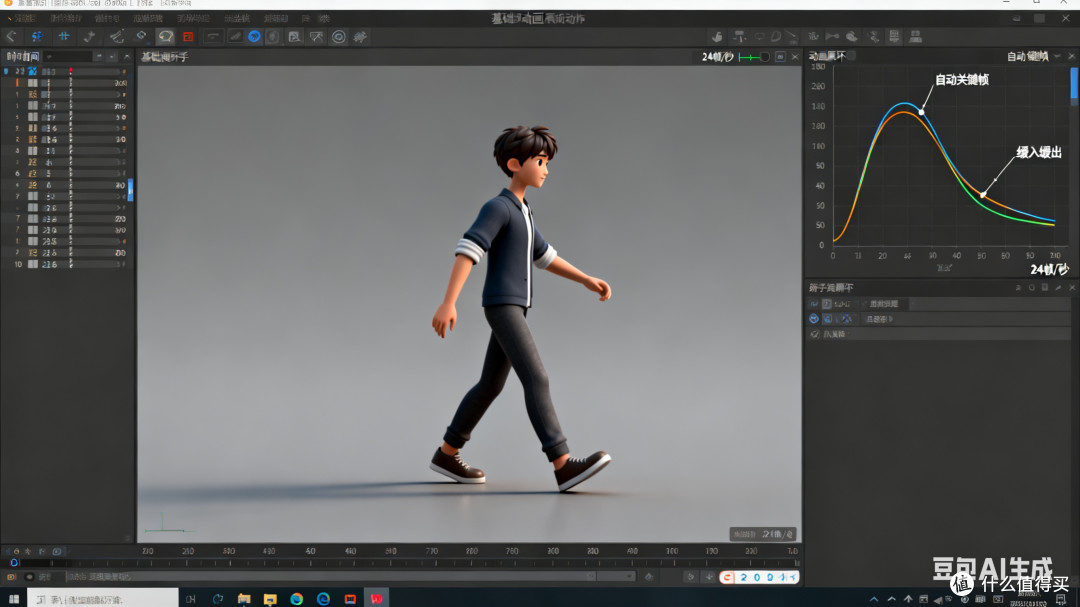Viewport: 1080px width, 607px height.
Task: Click the 24帧/秒 frame rate in viewport header
Action: [x=718, y=57]
